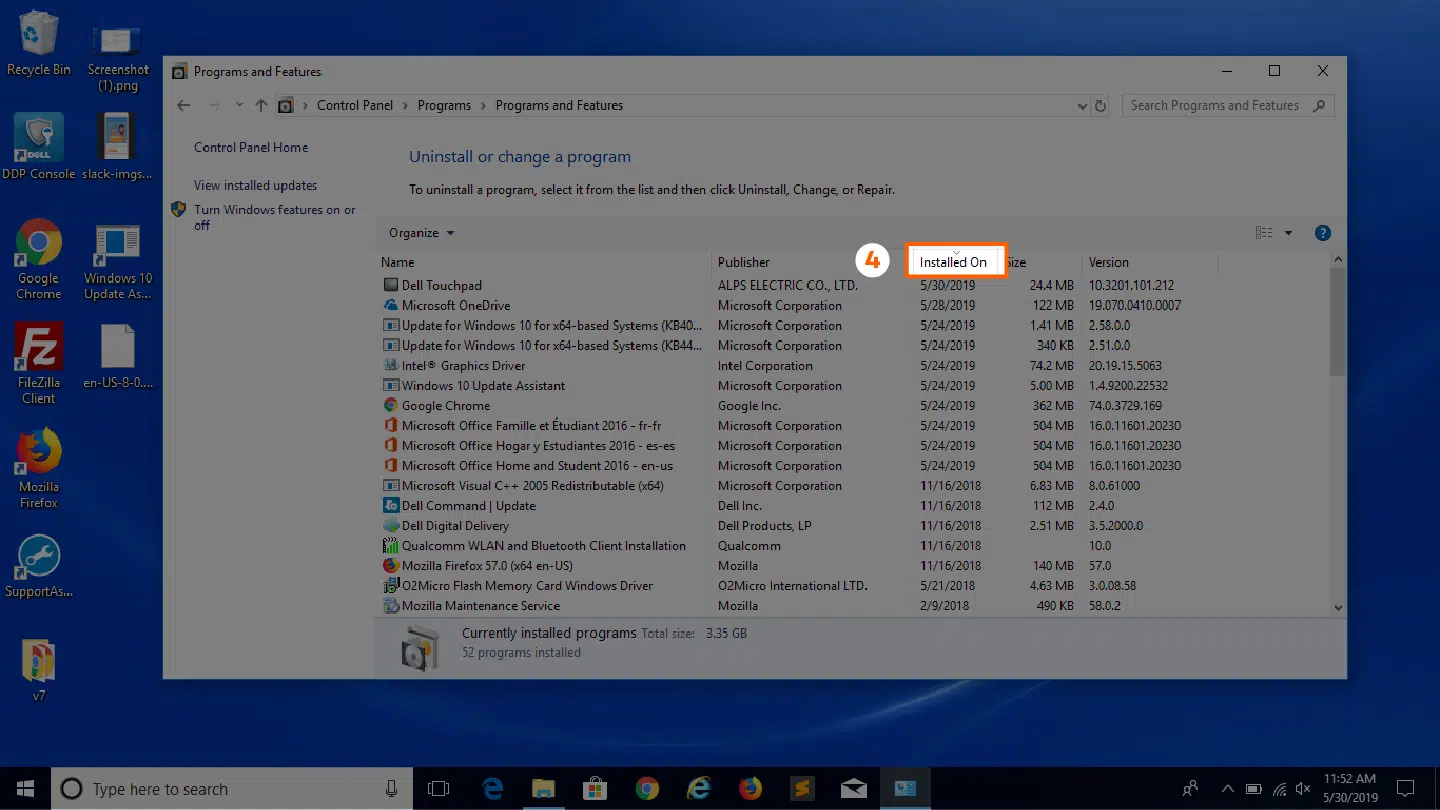Open Mail app from taskbar

(x=854, y=789)
